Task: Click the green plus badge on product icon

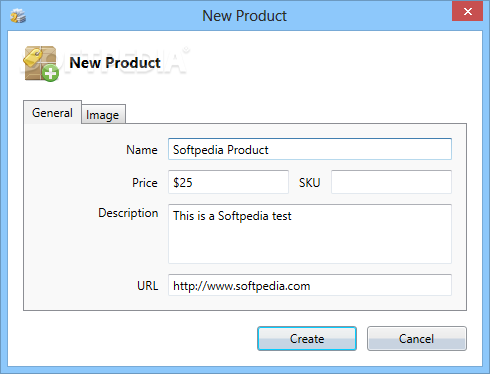Action: [x=51, y=74]
